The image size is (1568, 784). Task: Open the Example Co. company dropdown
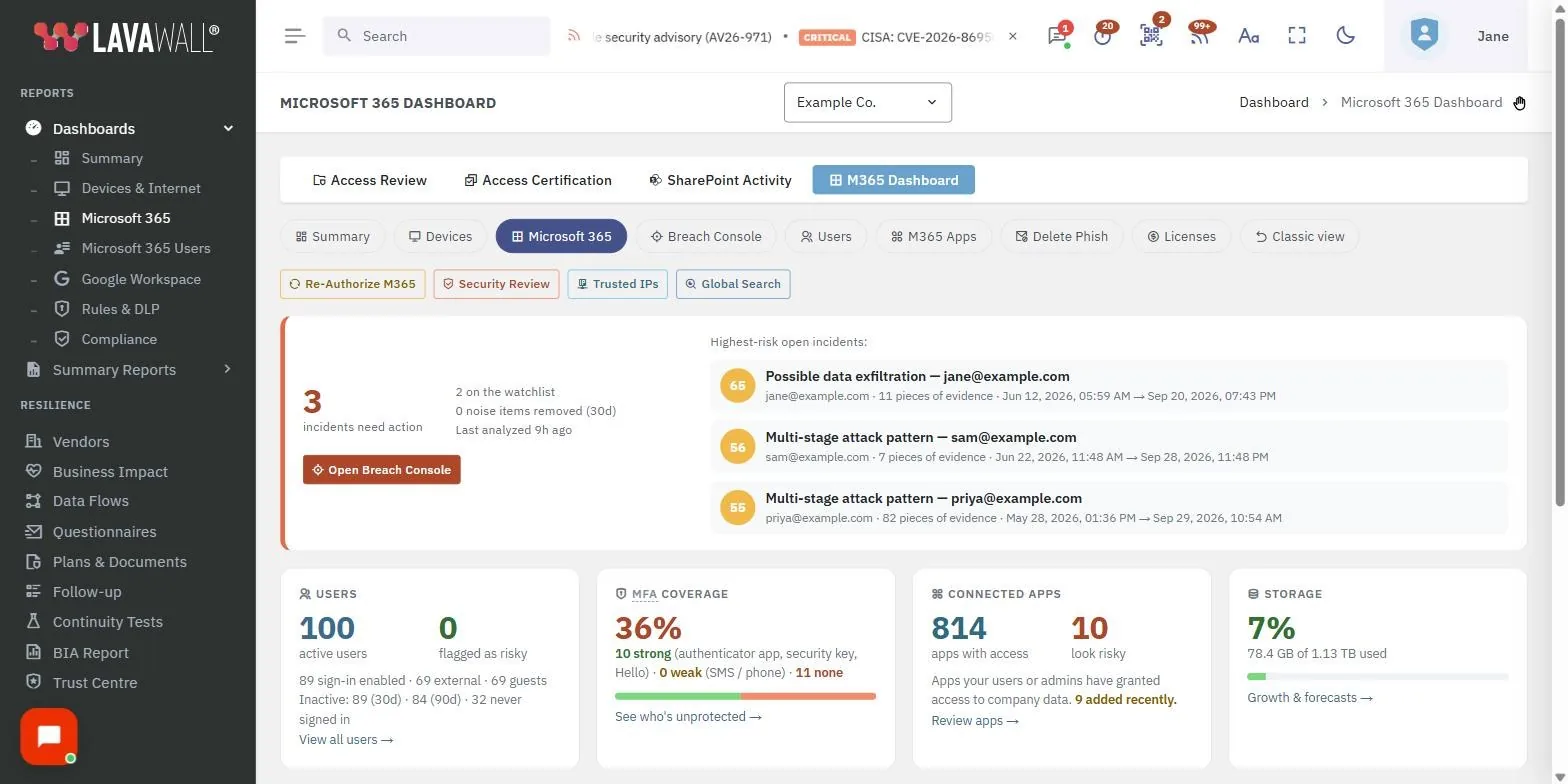pyautogui.click(x=868, y=102)
